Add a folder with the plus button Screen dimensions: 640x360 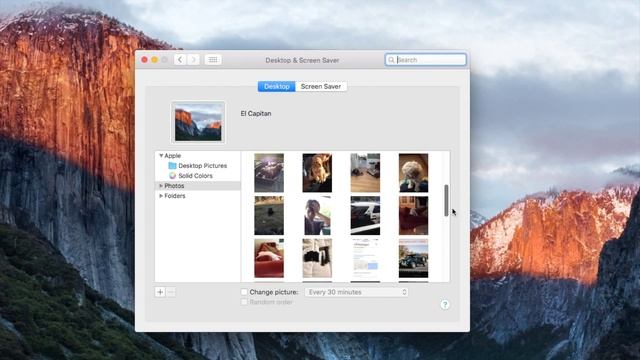click(160, 292)
